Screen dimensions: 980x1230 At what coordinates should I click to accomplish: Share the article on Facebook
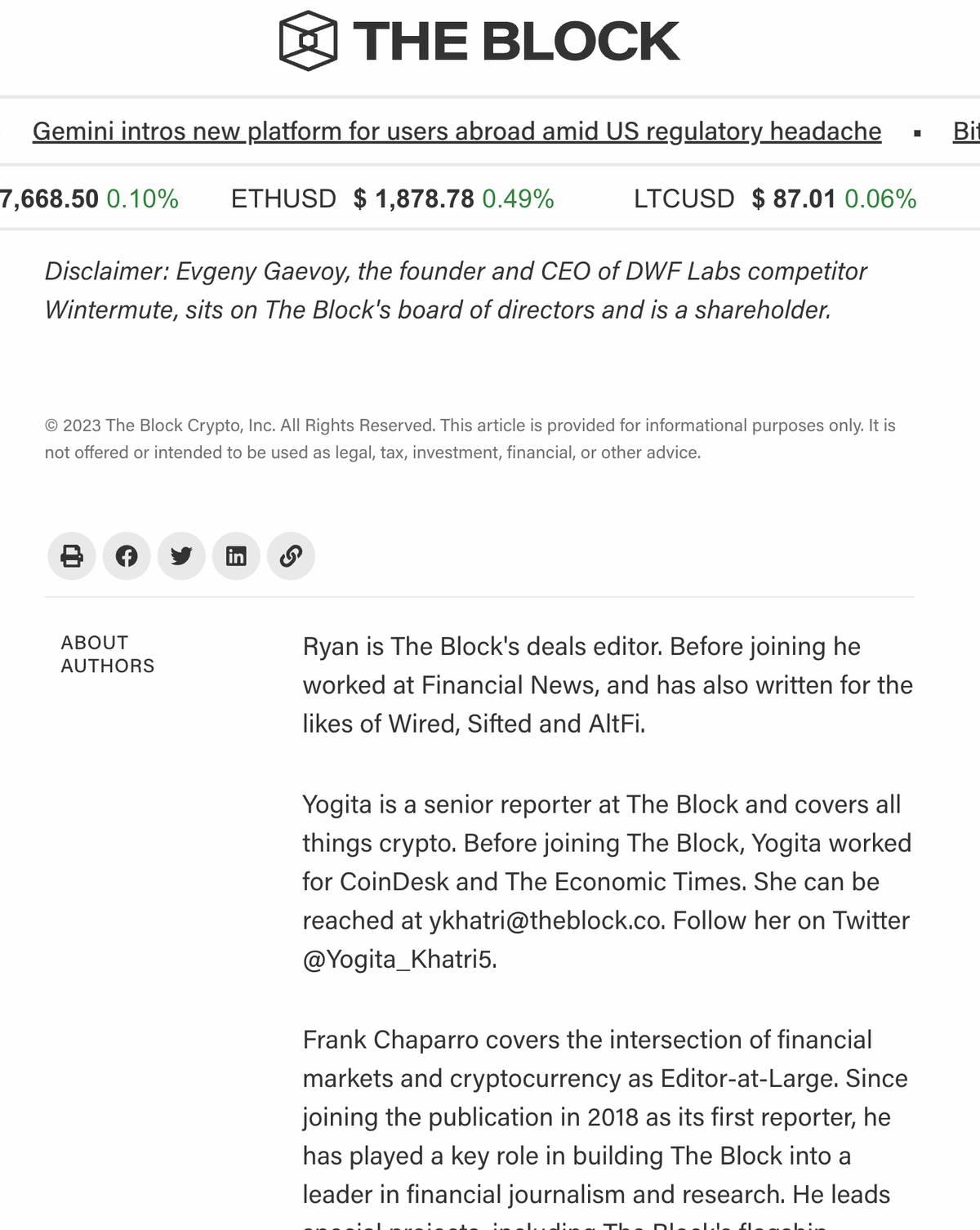[x=127, y=556]
